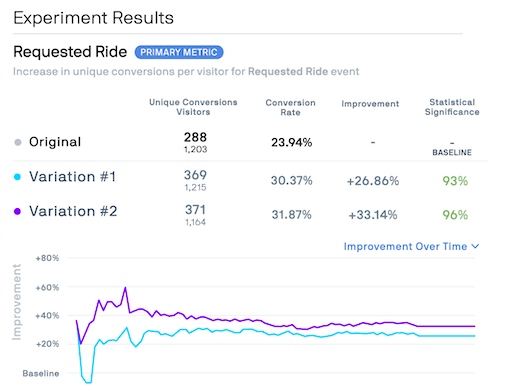Select the Variation #1 row label
The height and width of the screenshot is (392, 506).
tap(72, 177)
